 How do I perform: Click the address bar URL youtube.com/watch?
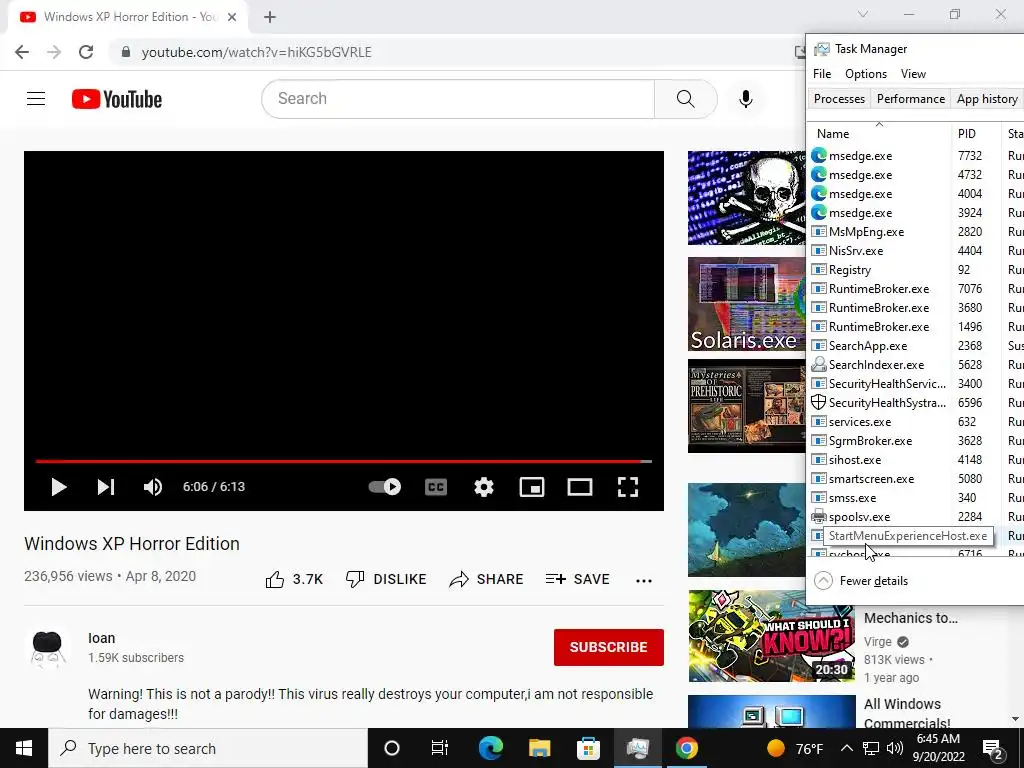pos(257,52)
